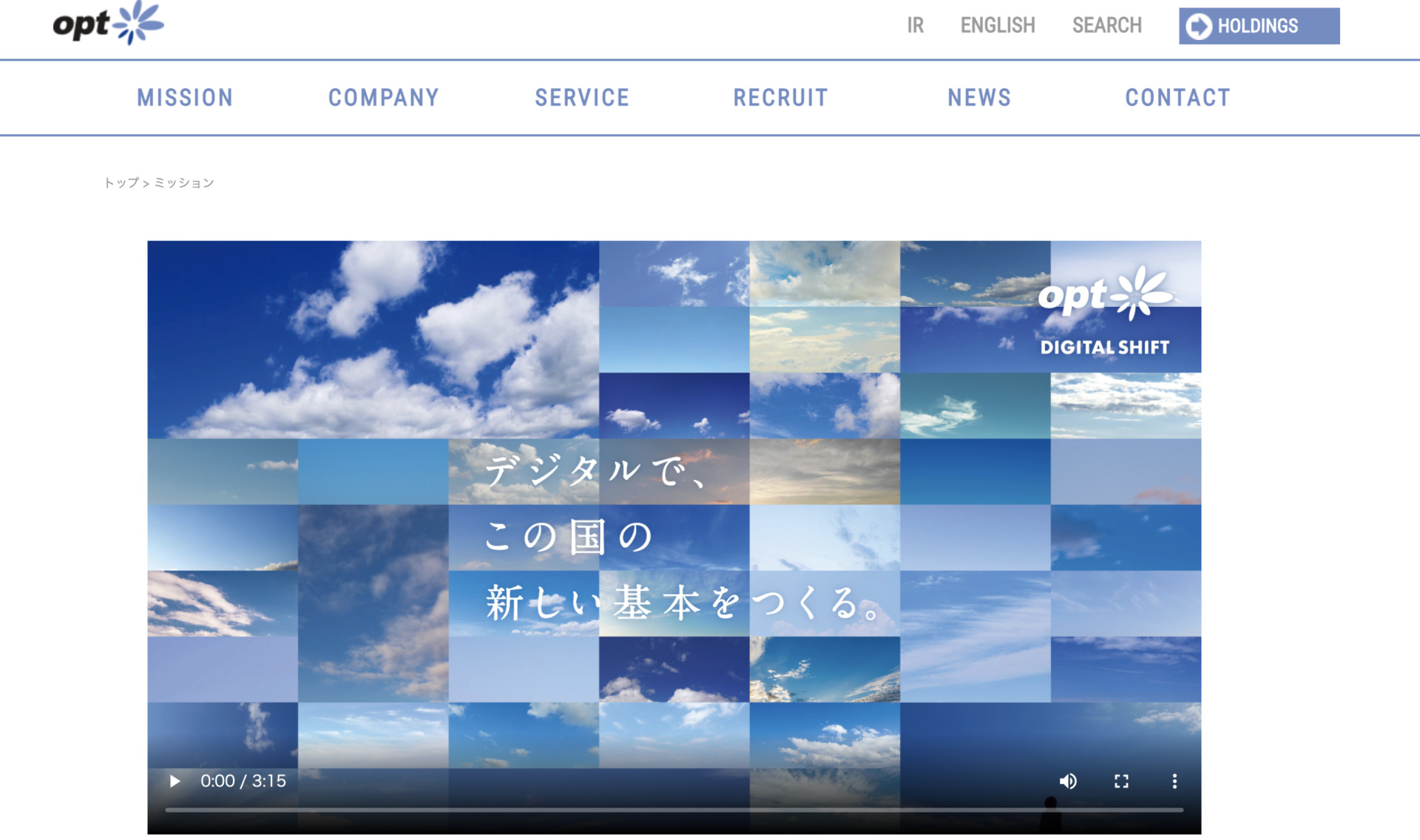Play the mission video
The width and height of the screenshot is (1420, 840).
175,781
